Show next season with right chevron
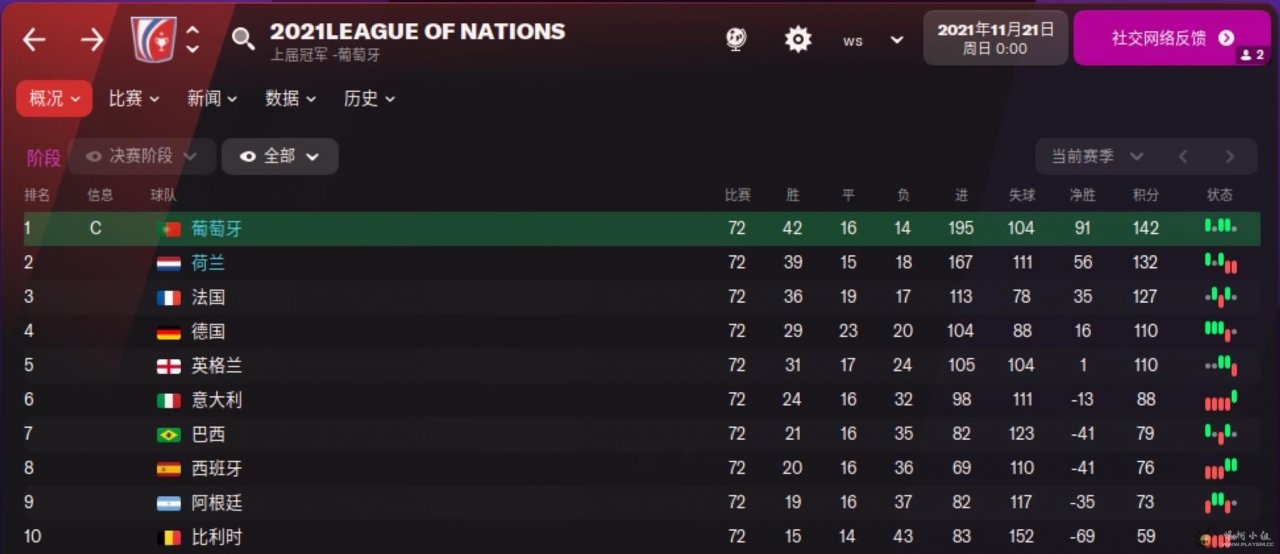 click(1230, 156)
